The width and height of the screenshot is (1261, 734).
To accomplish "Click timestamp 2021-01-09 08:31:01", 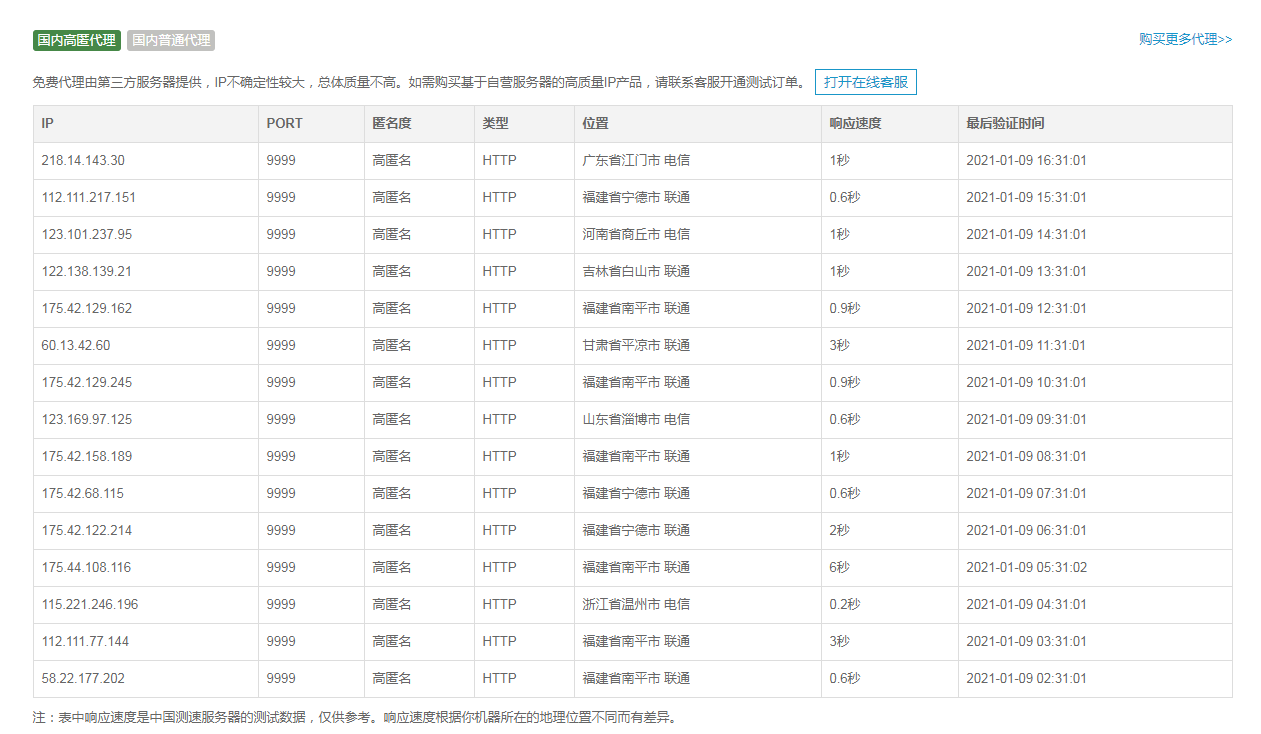I will [1026, 457].
